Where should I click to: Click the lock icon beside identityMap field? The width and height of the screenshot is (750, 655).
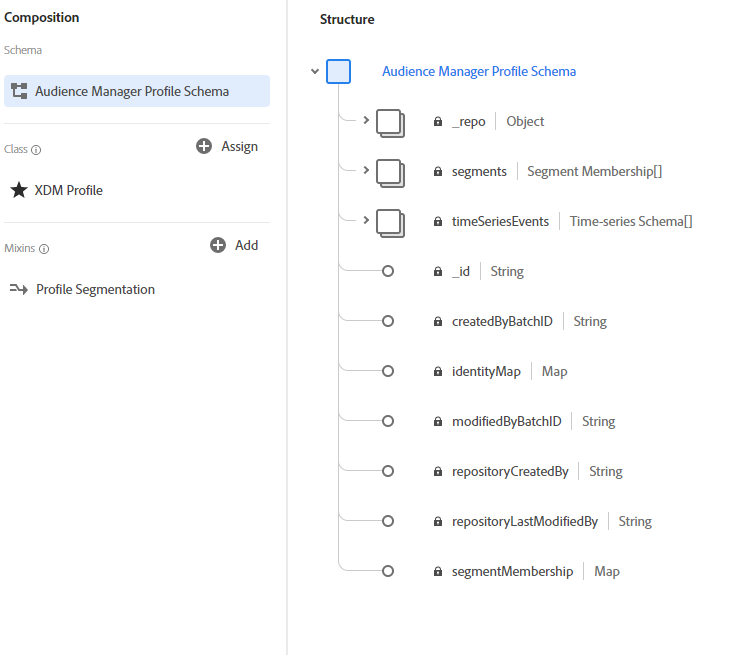coord(438,372)
